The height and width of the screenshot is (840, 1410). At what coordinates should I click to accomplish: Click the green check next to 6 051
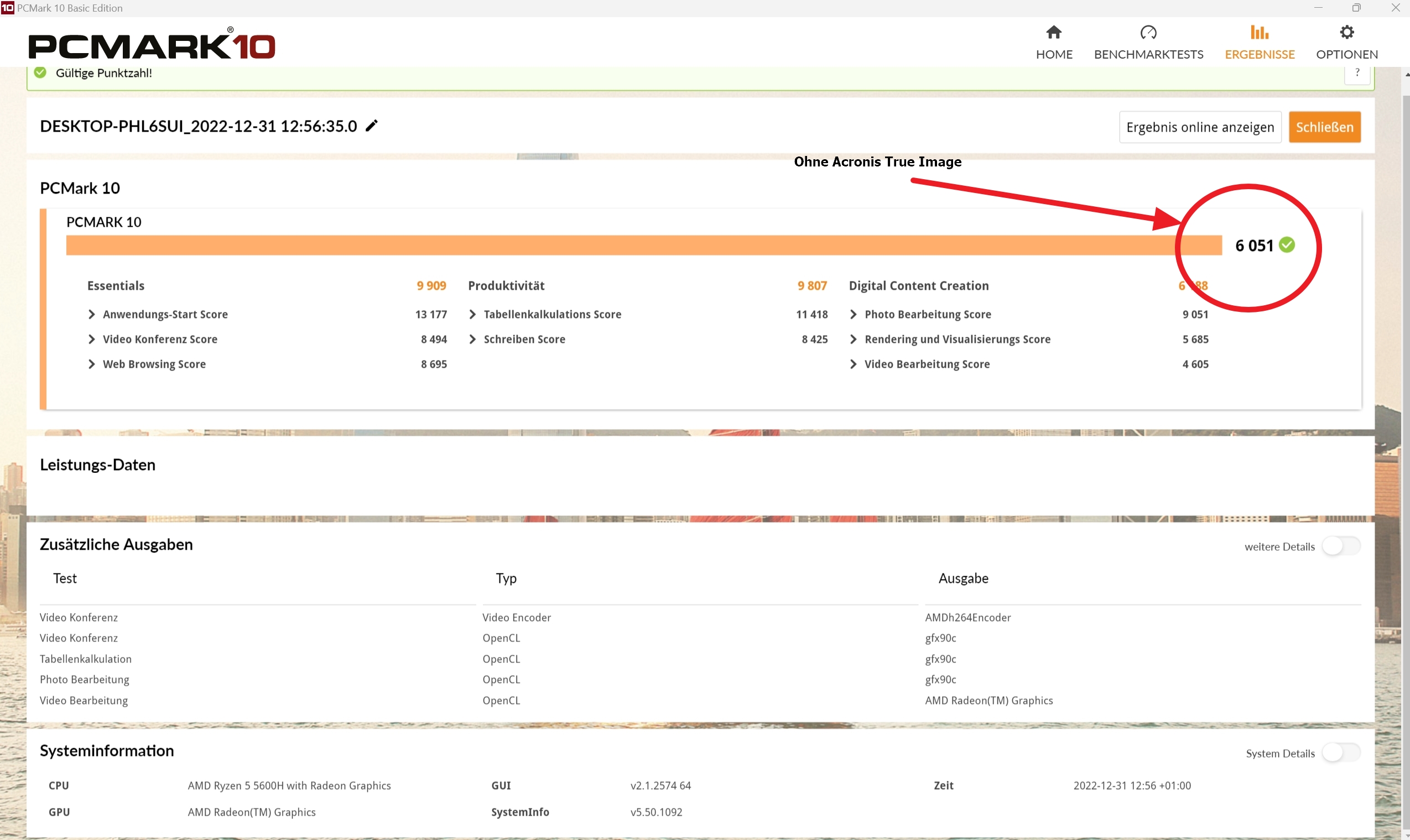[x=1287, y=245]
